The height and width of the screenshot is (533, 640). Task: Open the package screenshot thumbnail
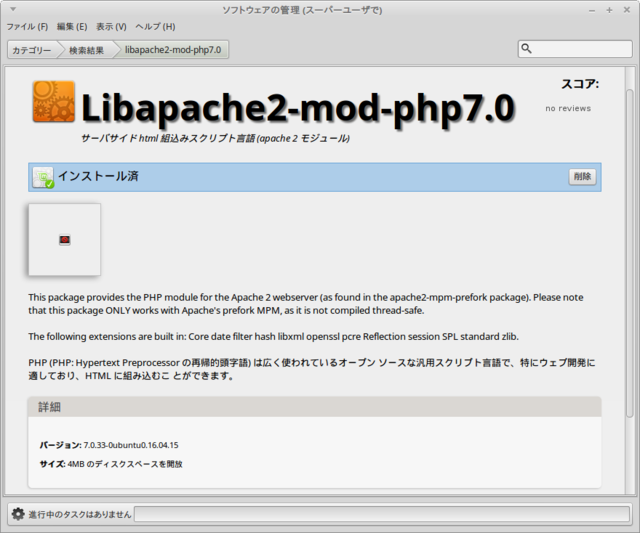point(64,240)
